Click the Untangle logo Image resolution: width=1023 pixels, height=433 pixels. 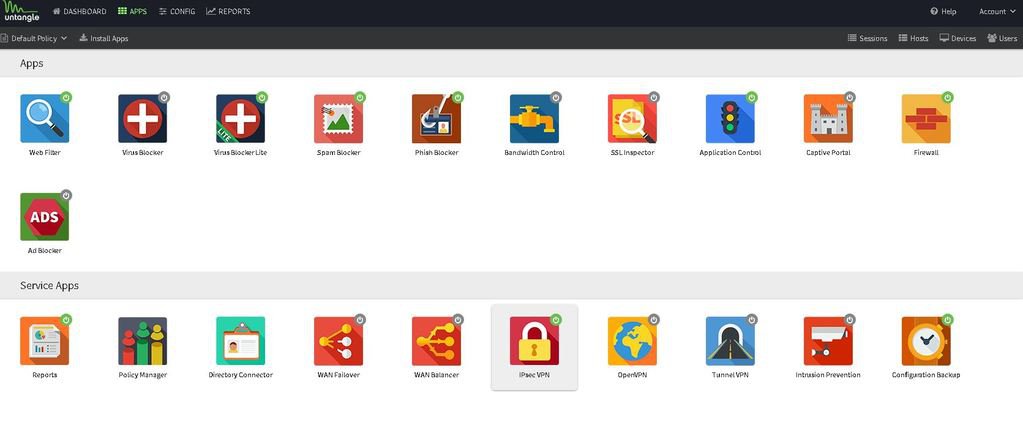(22, 12)
